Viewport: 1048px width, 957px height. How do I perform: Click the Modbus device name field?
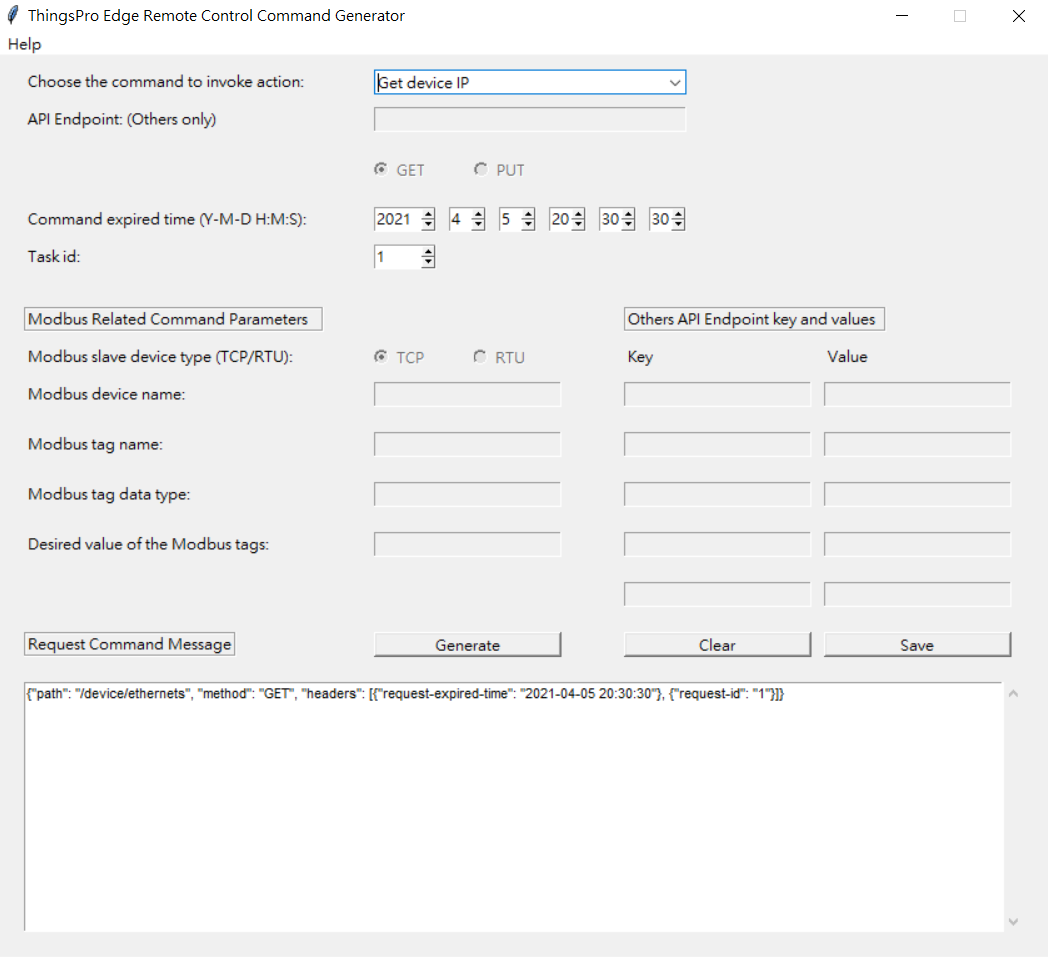467,394
